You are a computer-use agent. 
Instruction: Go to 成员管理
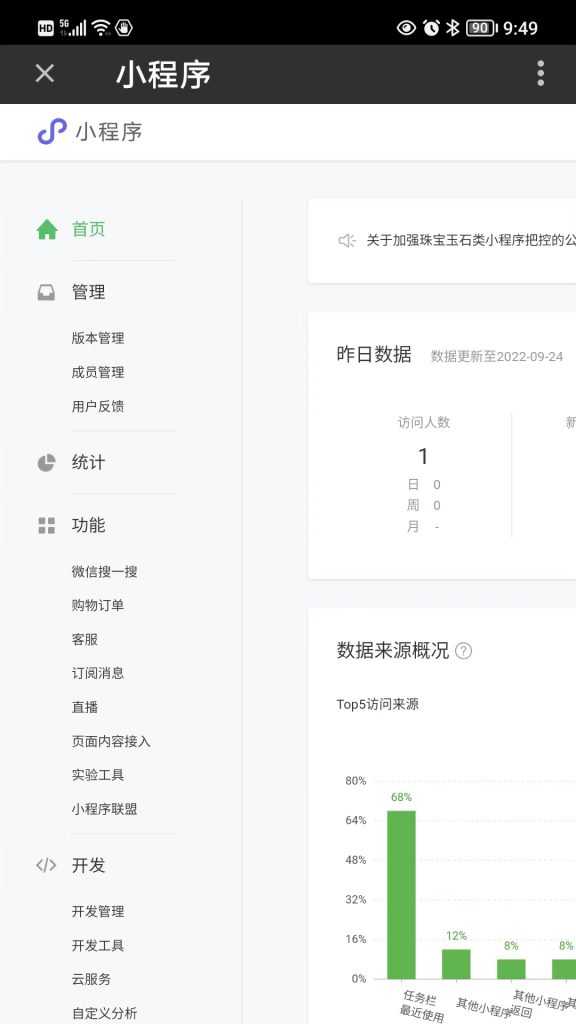98,372
